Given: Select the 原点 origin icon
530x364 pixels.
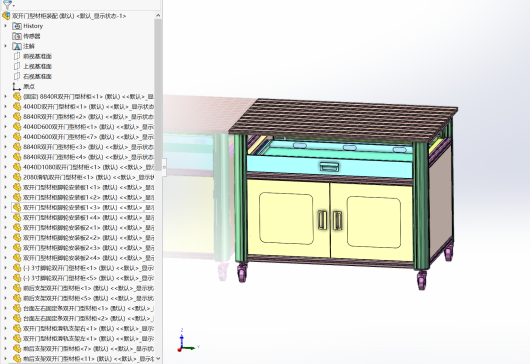Looking at the screenshot, I should tap(17, 87).
